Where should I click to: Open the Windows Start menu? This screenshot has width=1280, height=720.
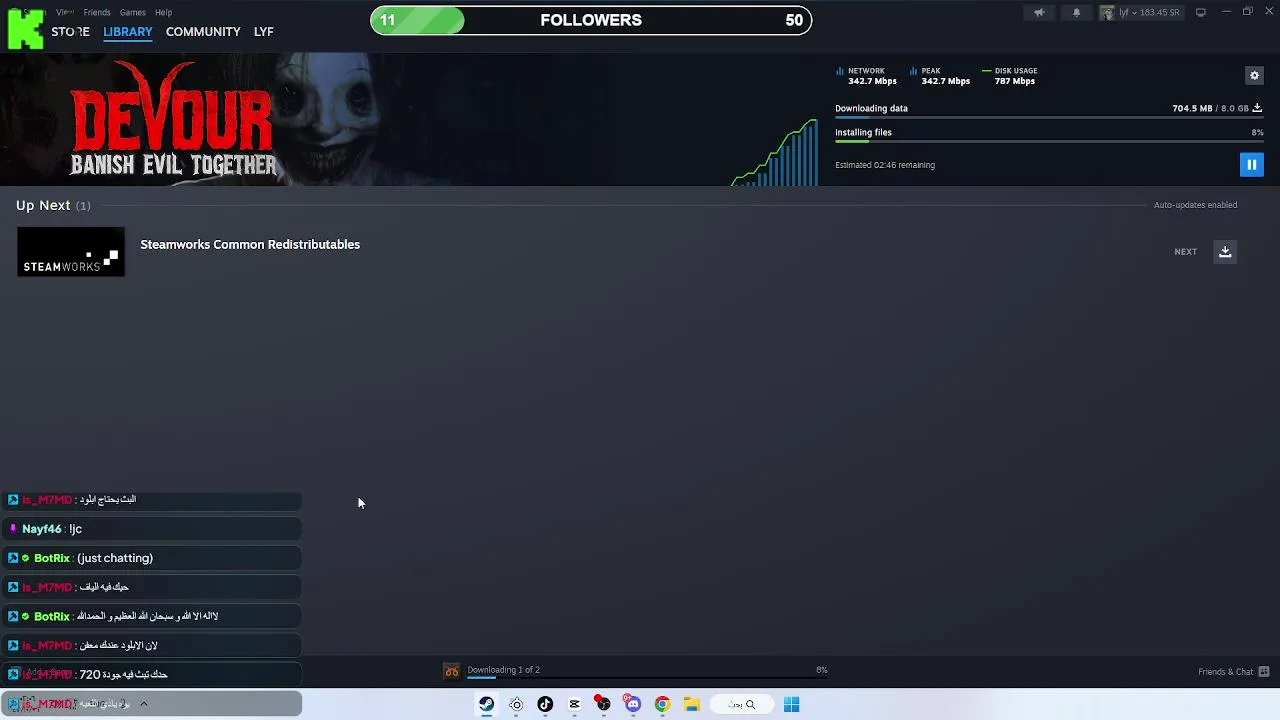[791, 704]
